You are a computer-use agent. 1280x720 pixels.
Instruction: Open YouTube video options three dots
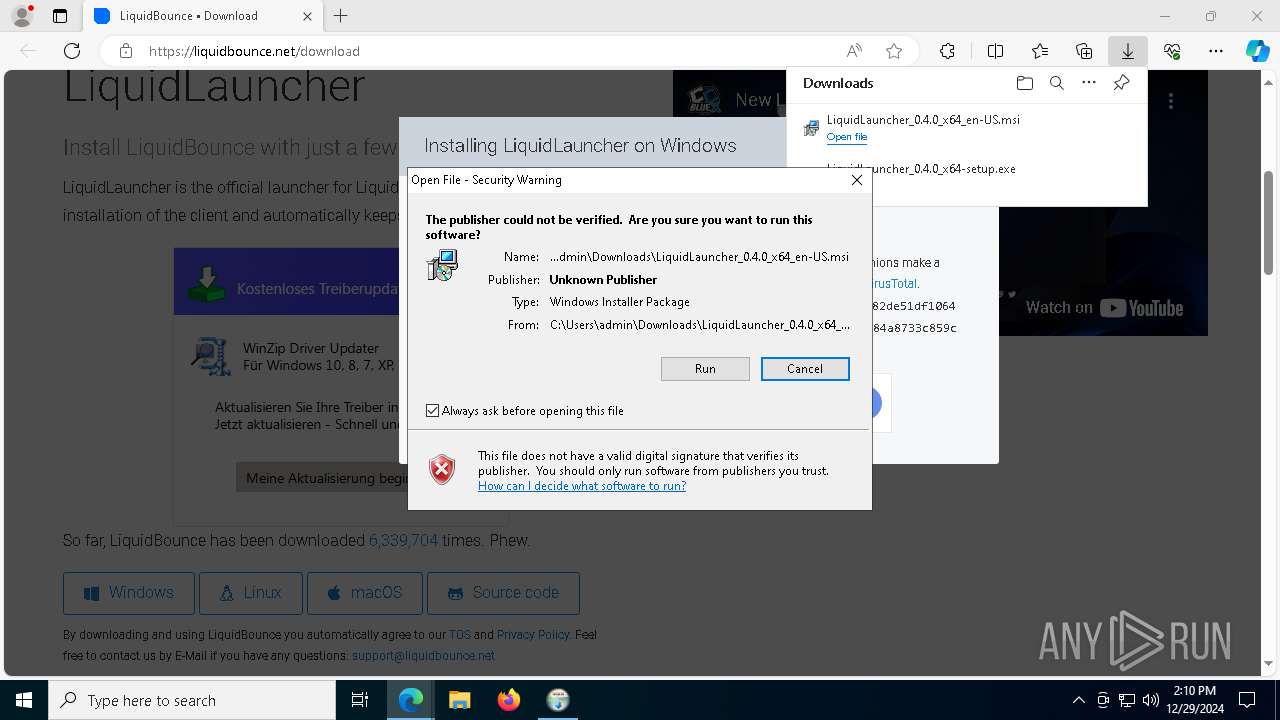tap(1171, 100)
